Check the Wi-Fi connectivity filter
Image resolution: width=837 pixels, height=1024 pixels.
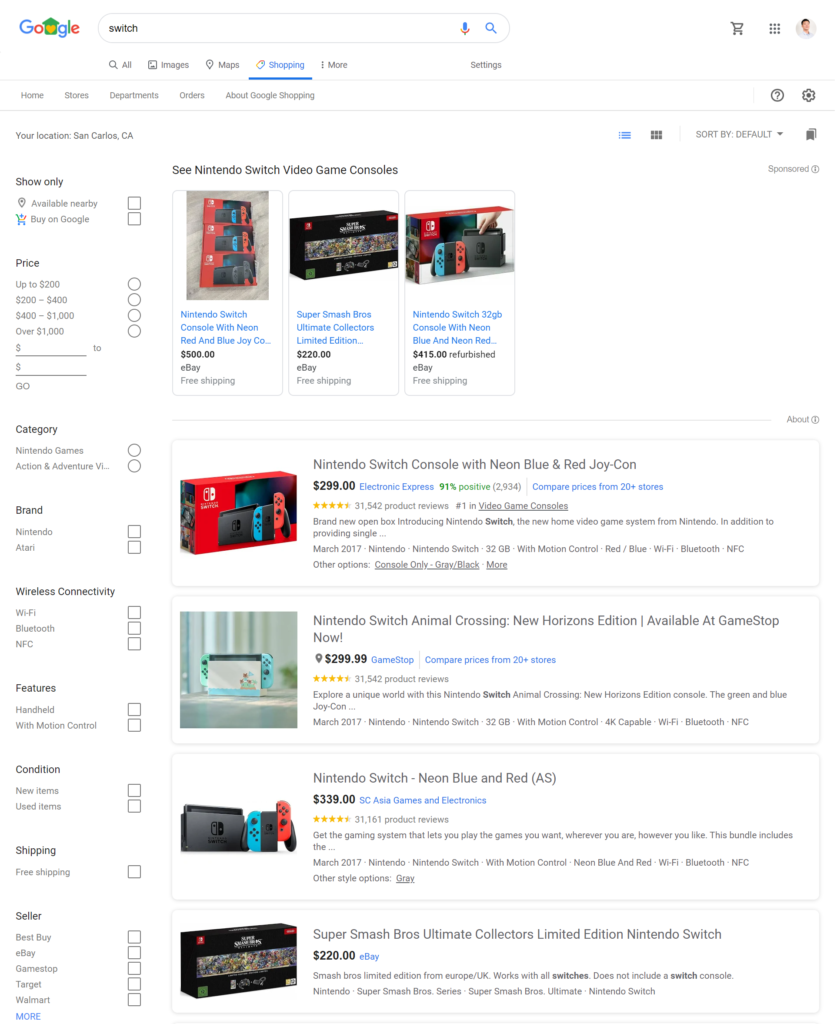134,613
